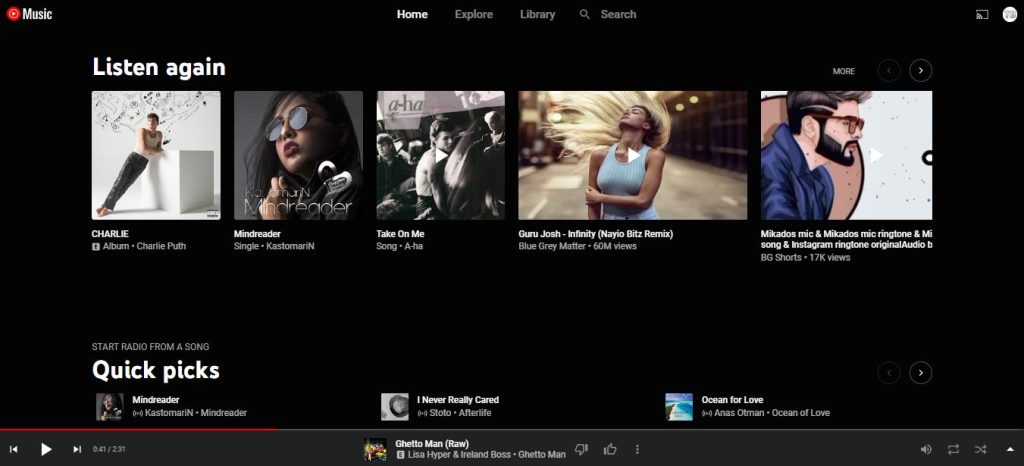
Task: Open BG Shorts channel link
Action: point(781,258)
